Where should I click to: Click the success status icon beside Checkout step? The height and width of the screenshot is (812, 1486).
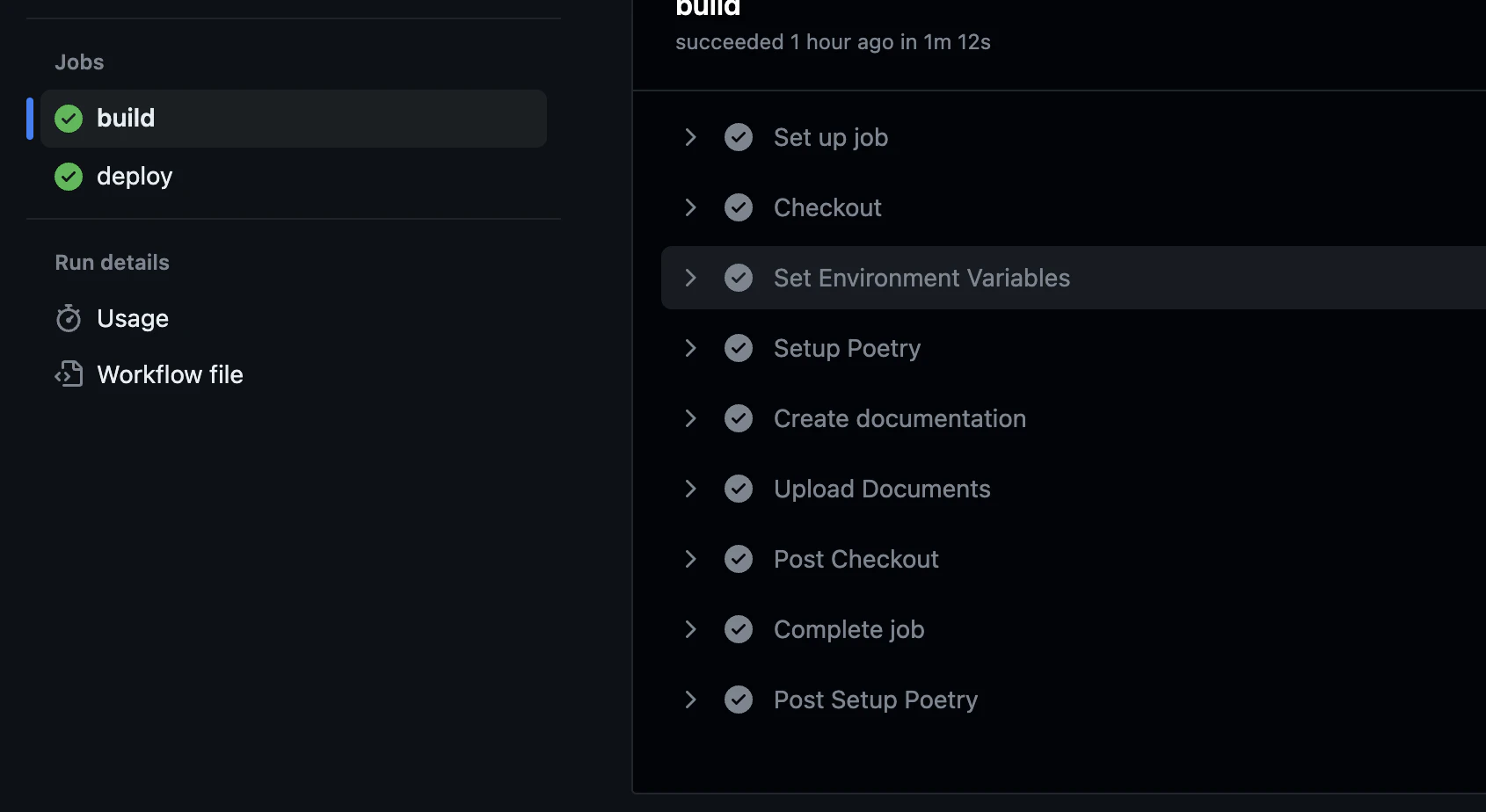coord(739,207)
